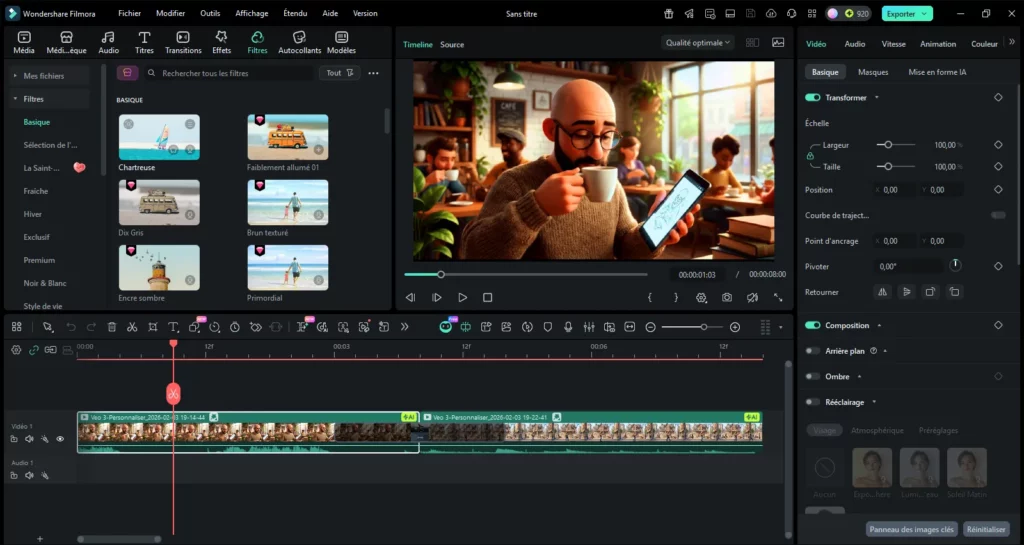Open the audio mixer icon

[x=588, y=327]
